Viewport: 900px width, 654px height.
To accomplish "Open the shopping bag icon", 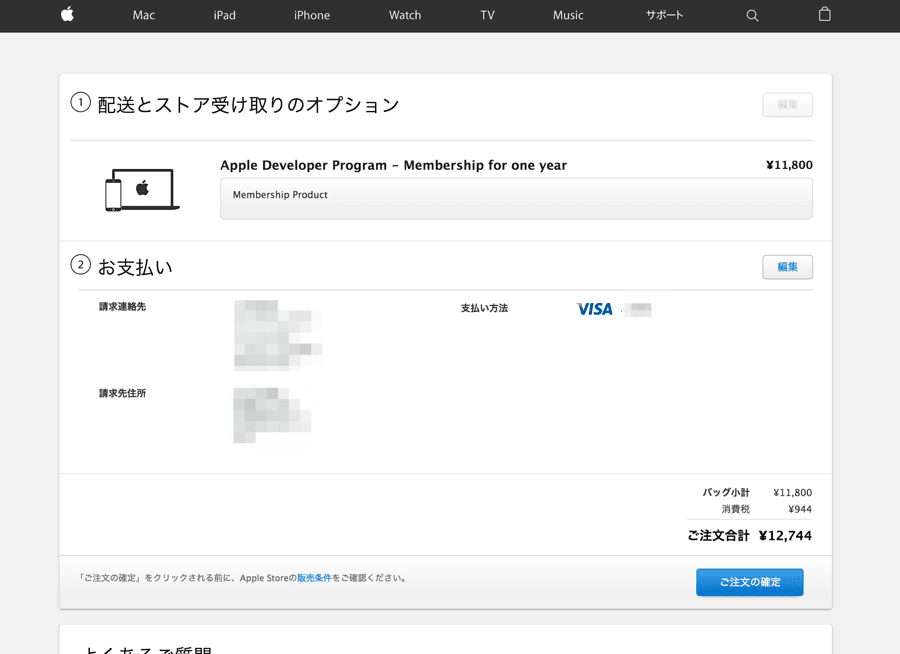I will click(x=824, y=14).
